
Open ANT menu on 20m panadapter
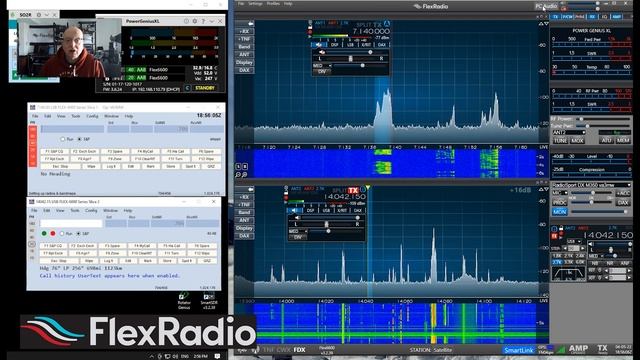(x=244, y=220)
